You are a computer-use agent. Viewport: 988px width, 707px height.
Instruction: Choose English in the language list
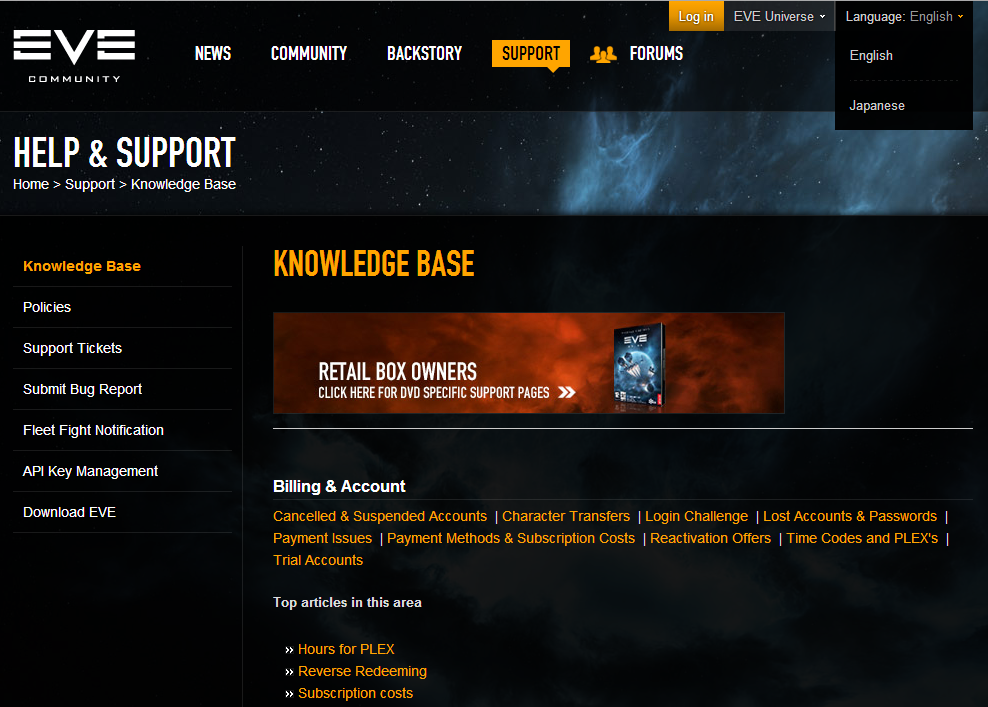click(x=871, y=55)
